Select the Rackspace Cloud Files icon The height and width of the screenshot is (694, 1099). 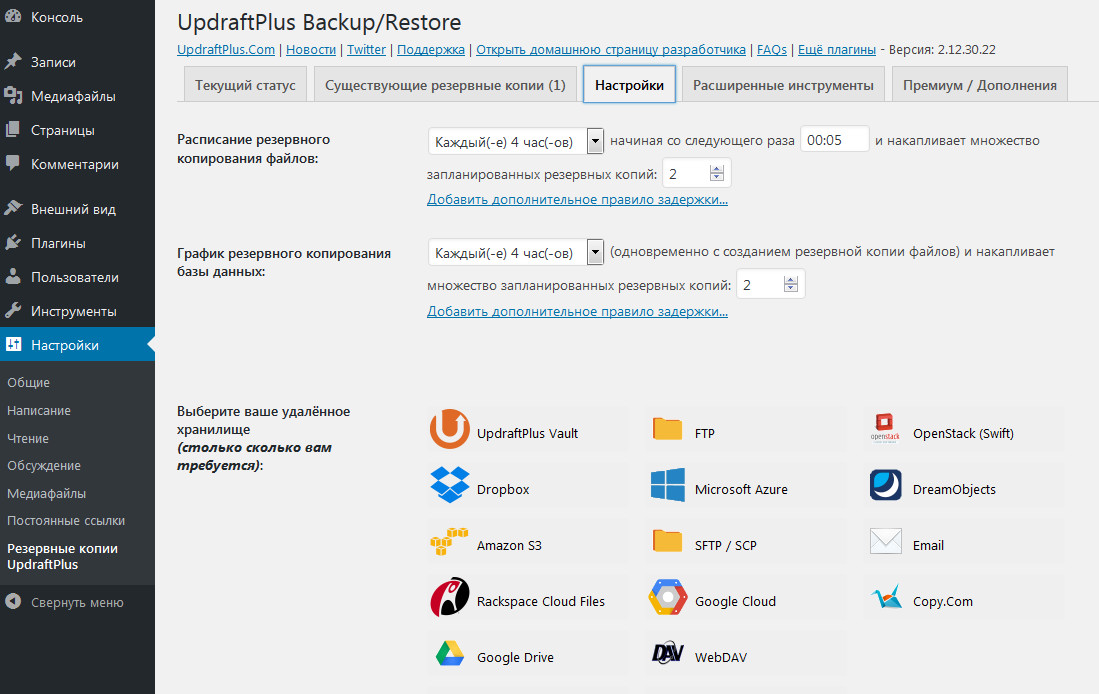click(450, 599)
